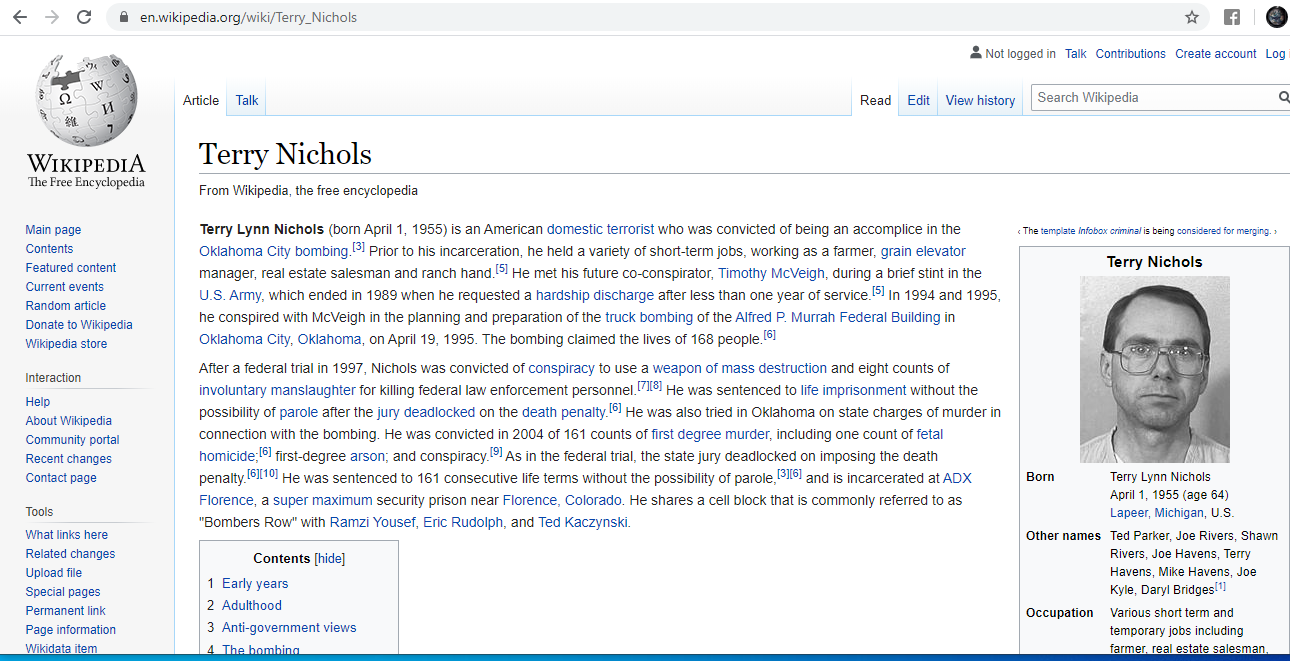
Task: Click the browser forward arrow
Action: tap(52, 17)
